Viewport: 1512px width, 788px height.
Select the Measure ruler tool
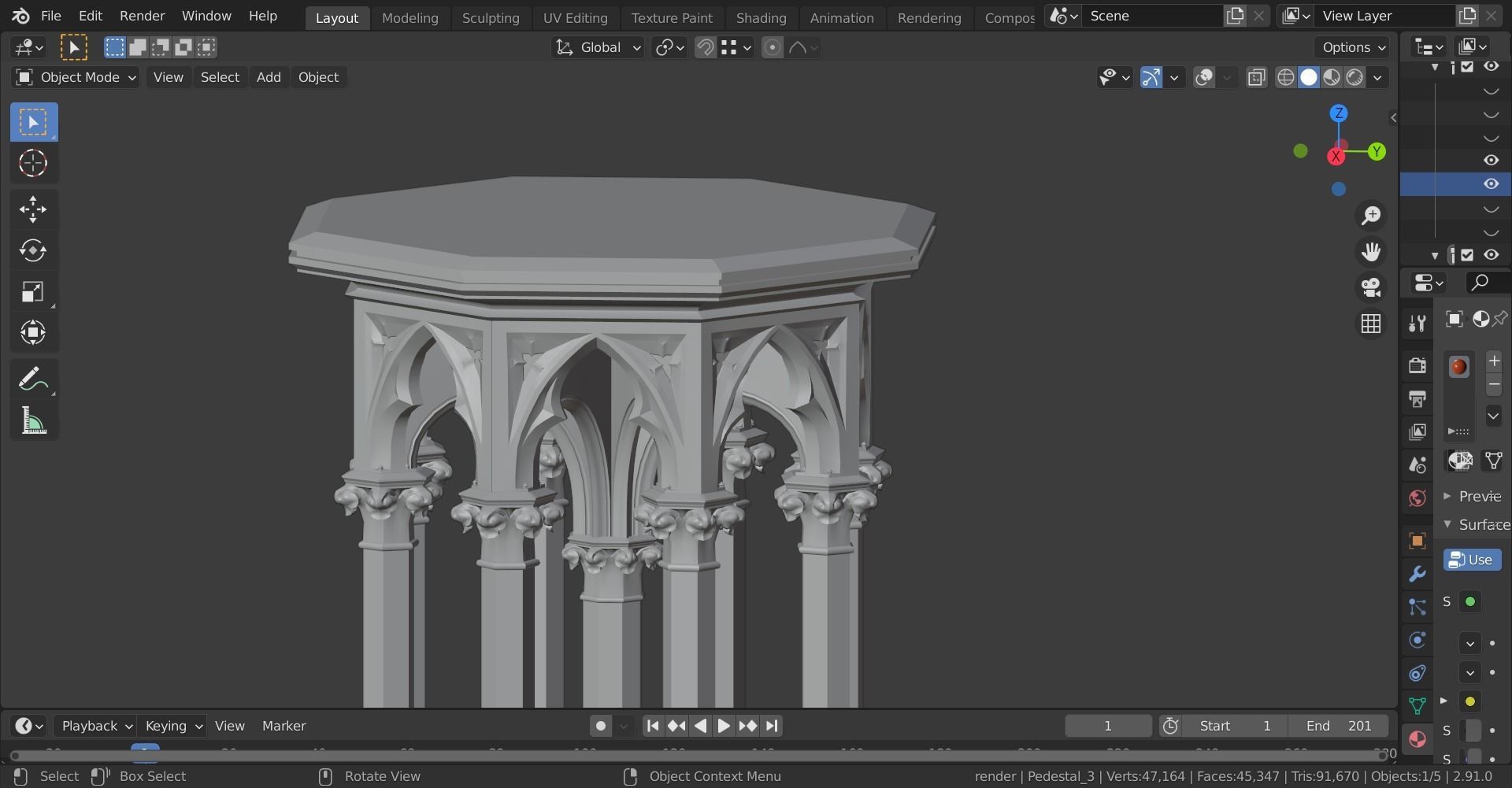click(33, 421)
